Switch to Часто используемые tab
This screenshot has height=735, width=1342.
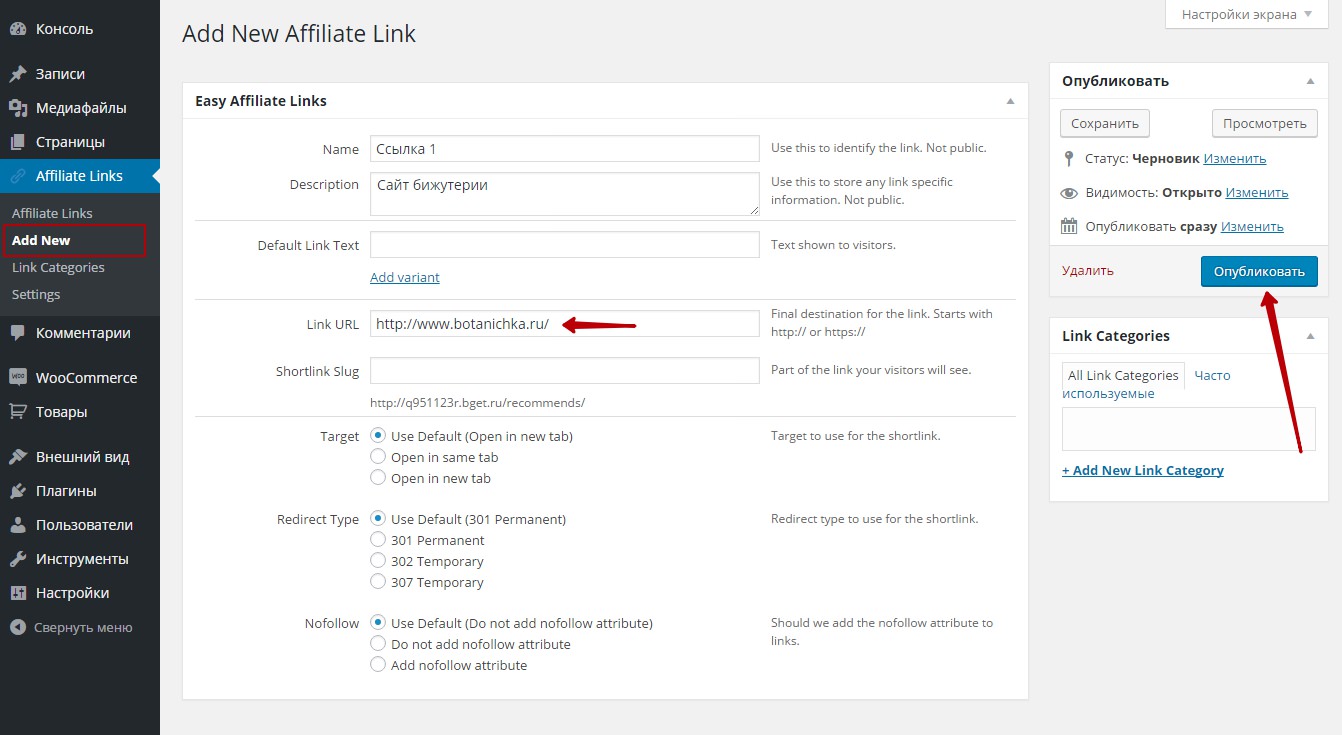1146,384
